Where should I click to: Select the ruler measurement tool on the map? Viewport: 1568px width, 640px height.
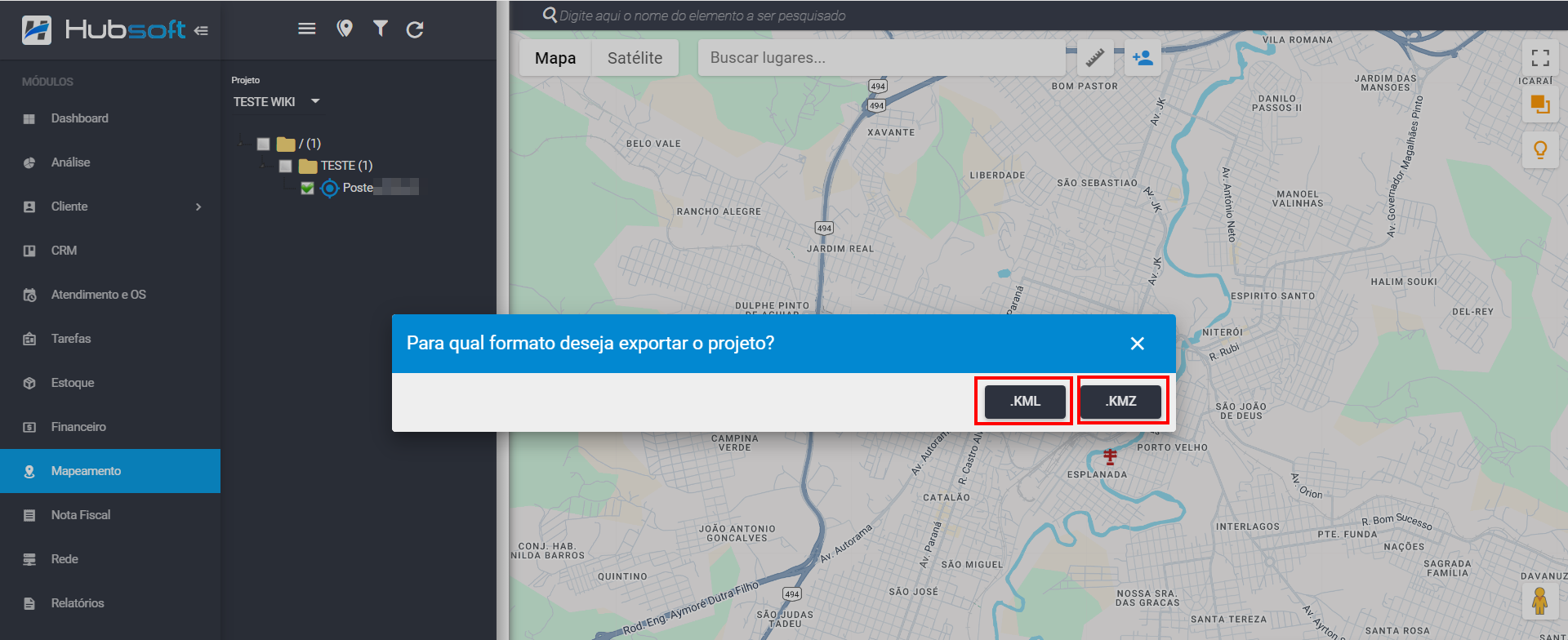(x=1095, y=58)
